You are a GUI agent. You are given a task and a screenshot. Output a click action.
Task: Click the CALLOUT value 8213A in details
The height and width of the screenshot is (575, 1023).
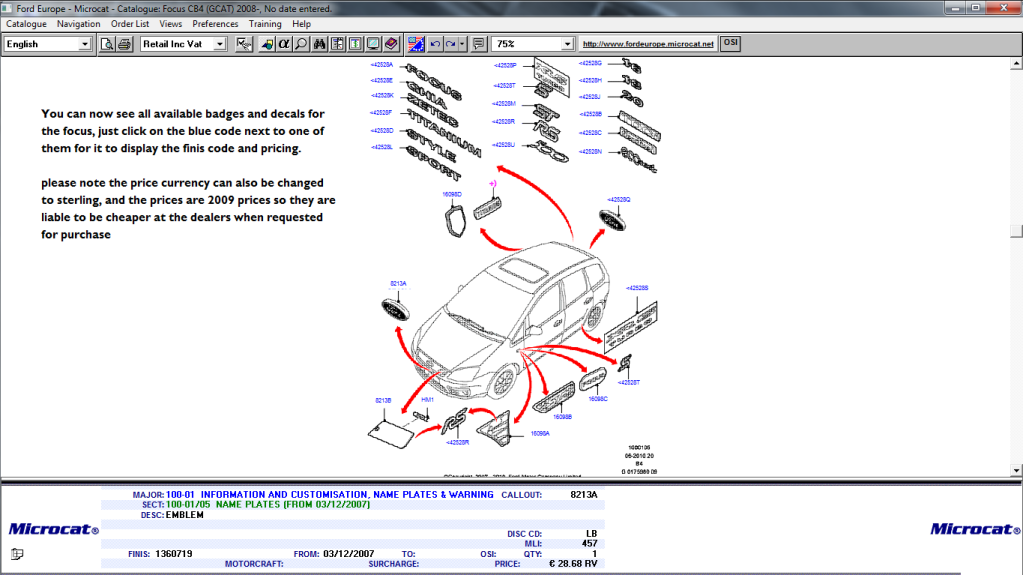click(584, 495)
